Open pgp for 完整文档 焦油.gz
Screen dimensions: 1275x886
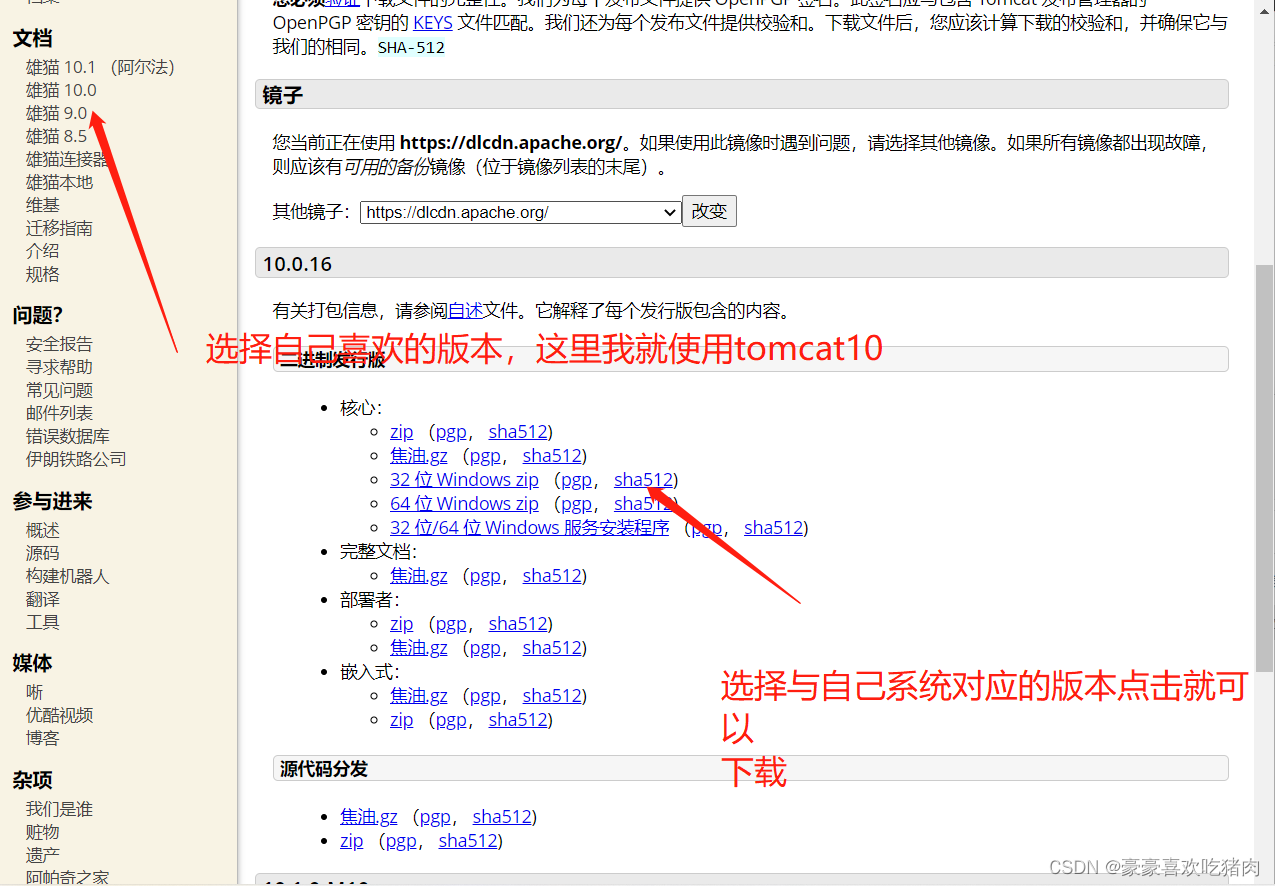click(485, 576)
